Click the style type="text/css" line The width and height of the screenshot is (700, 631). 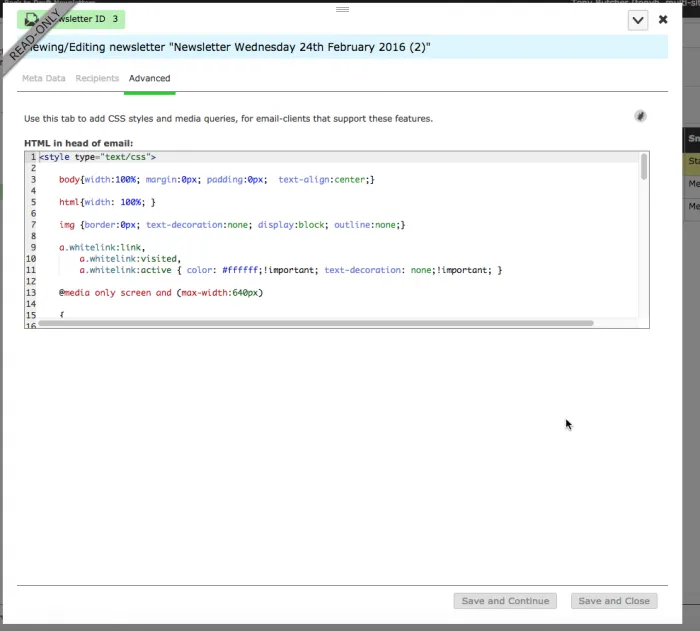pos(98,157)
